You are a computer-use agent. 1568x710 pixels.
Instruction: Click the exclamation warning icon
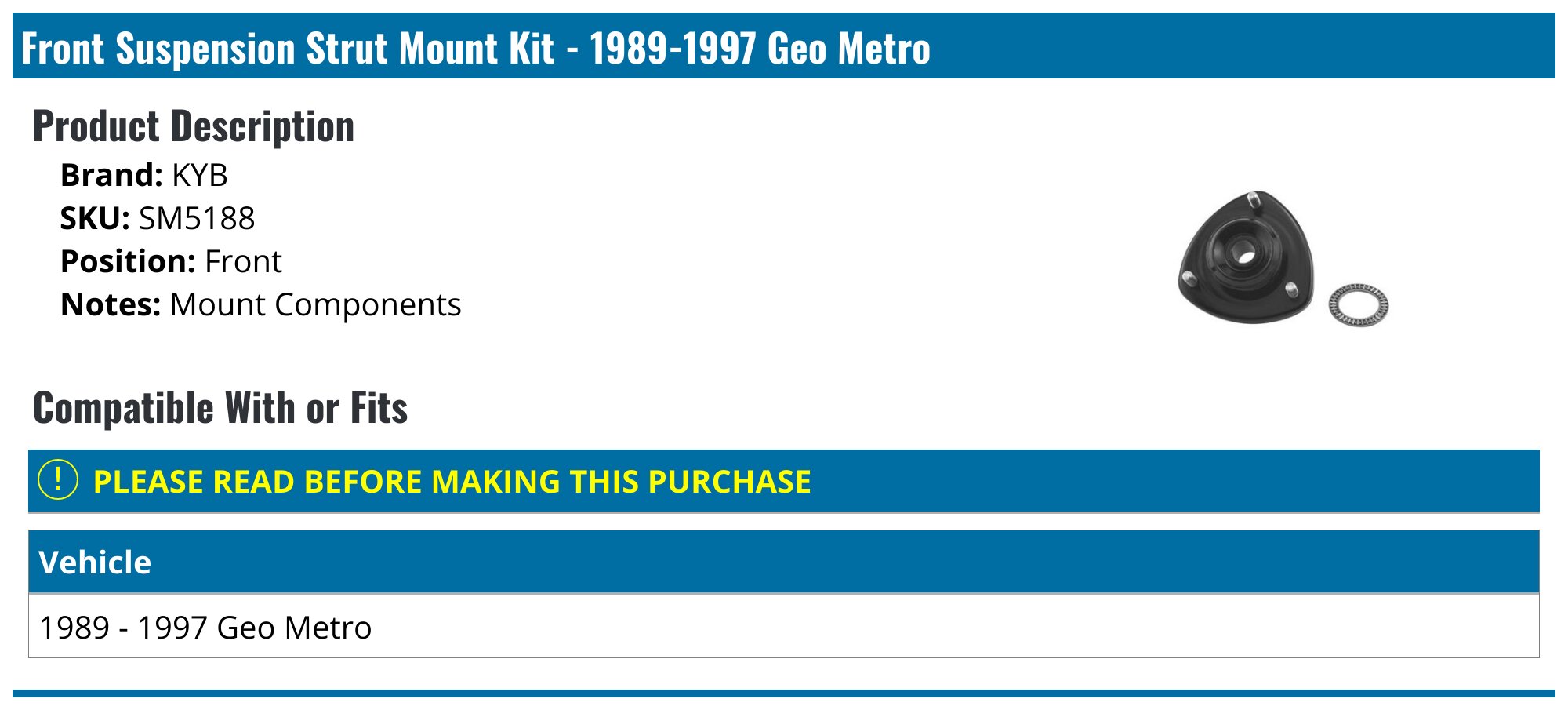(58, 480)
